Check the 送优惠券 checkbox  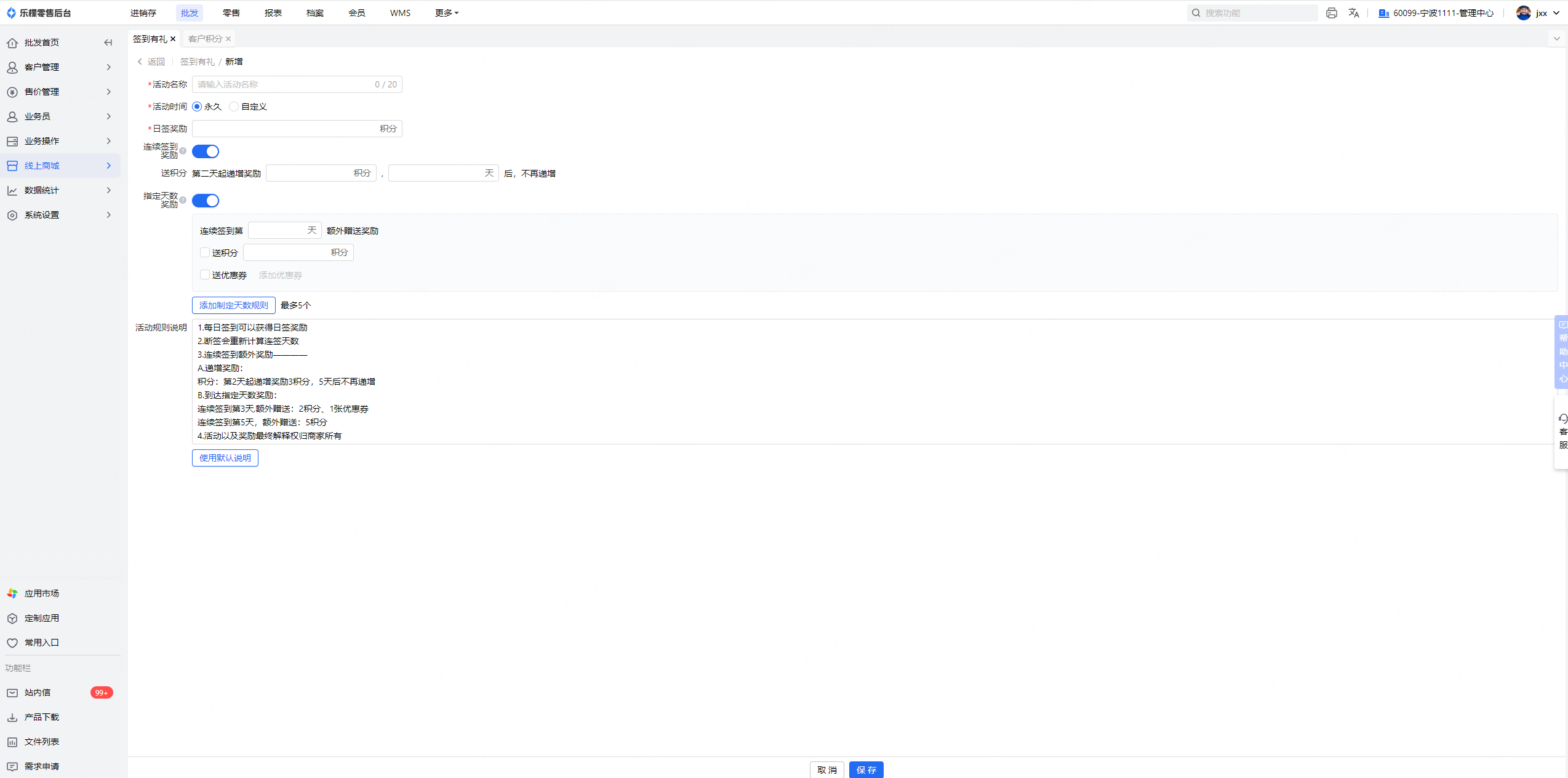pyautogui.click(x=205, y=275)
